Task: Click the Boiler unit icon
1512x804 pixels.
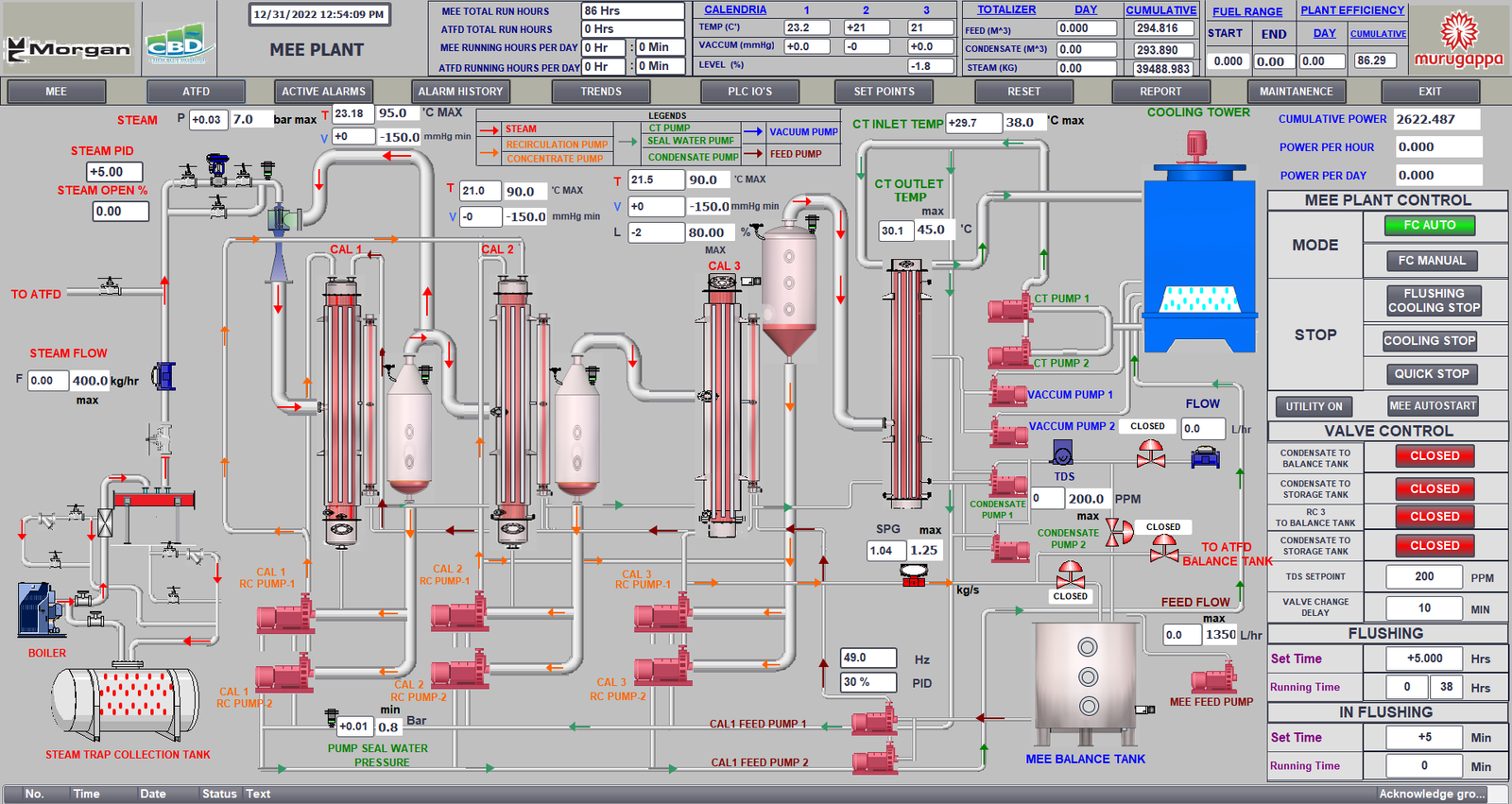Action: pyautogui.click(x=40, y=610)
